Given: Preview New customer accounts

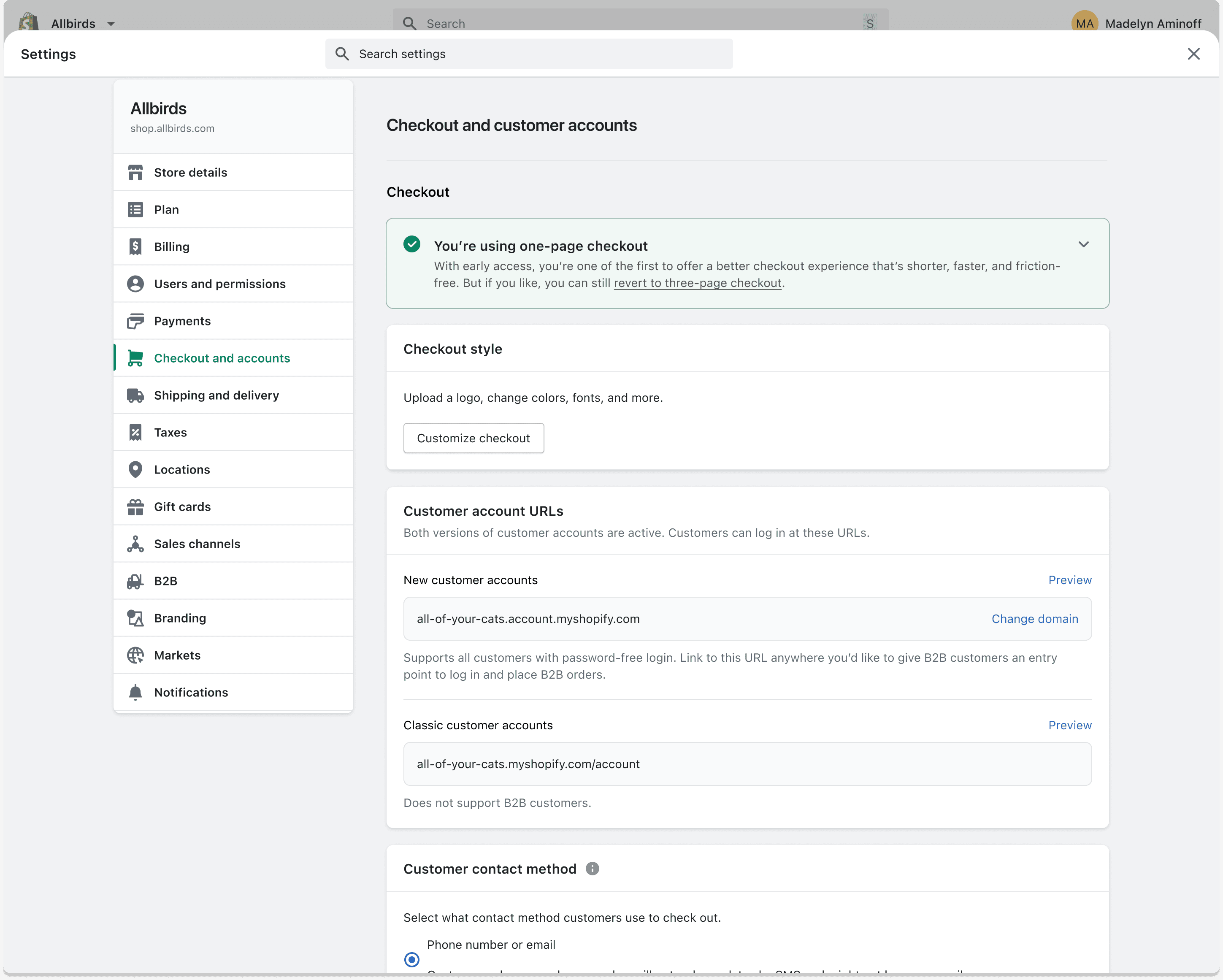Looking at the screenshot, I should click(x=1070, y=580).
